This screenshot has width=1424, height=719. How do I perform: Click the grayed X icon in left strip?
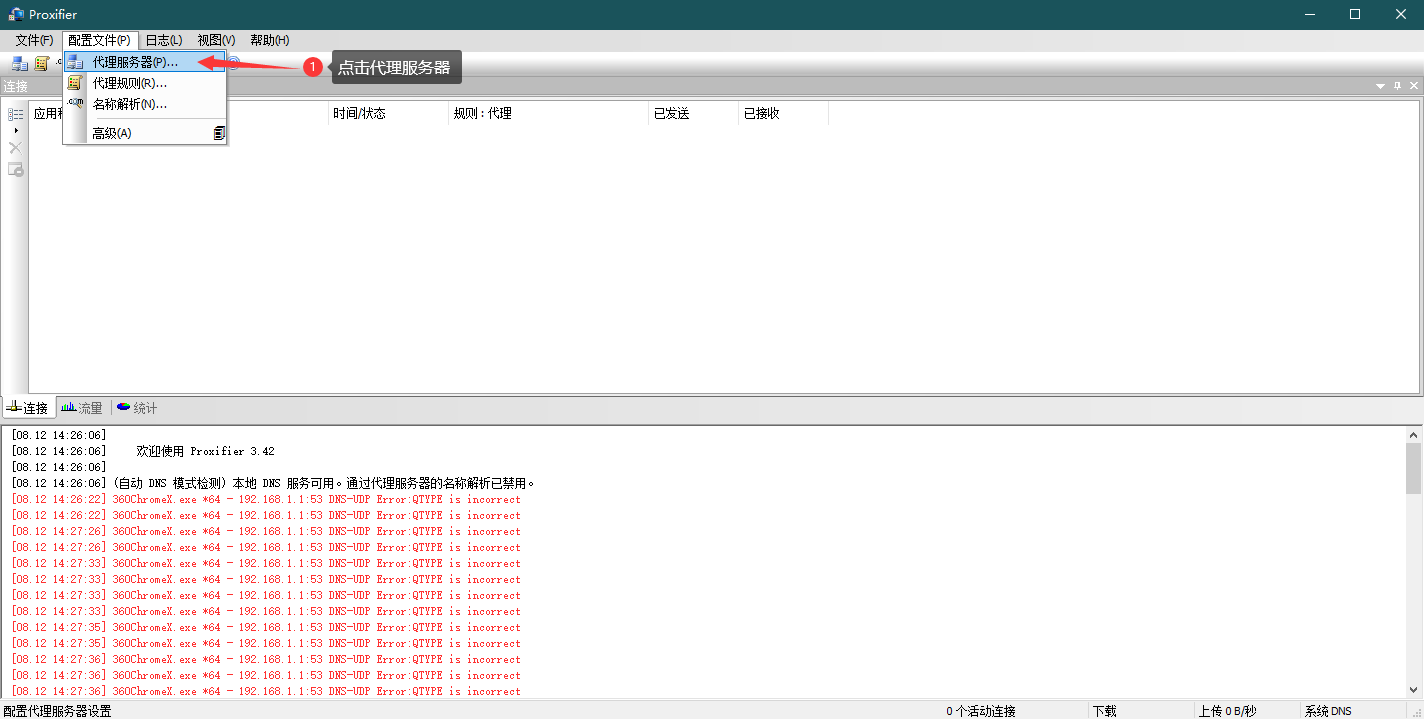tap(15, 148)
